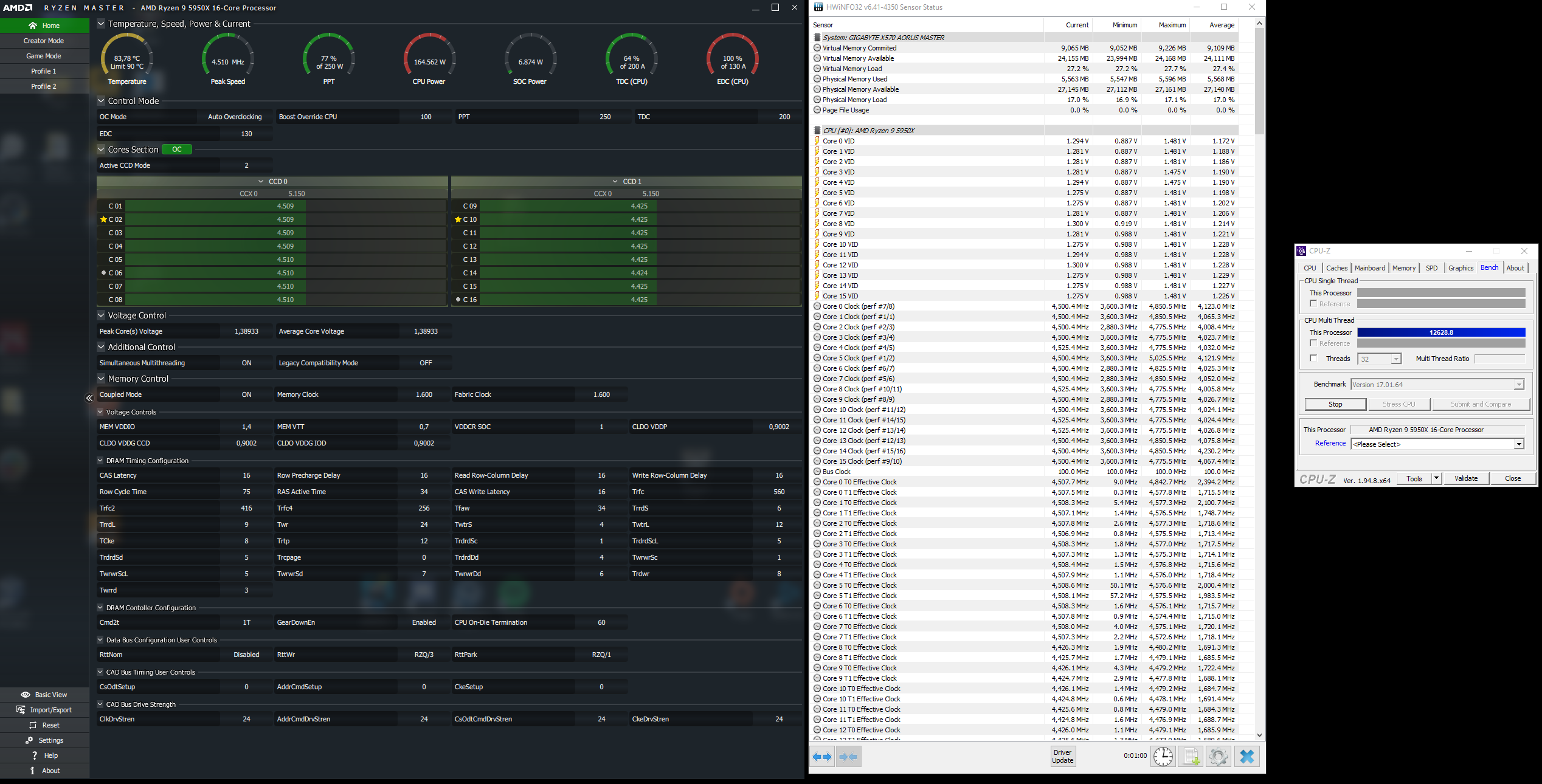Click the HWiNFO32 title bar icon
This screenshot has width=1542, height=784.
coord(818,7)
